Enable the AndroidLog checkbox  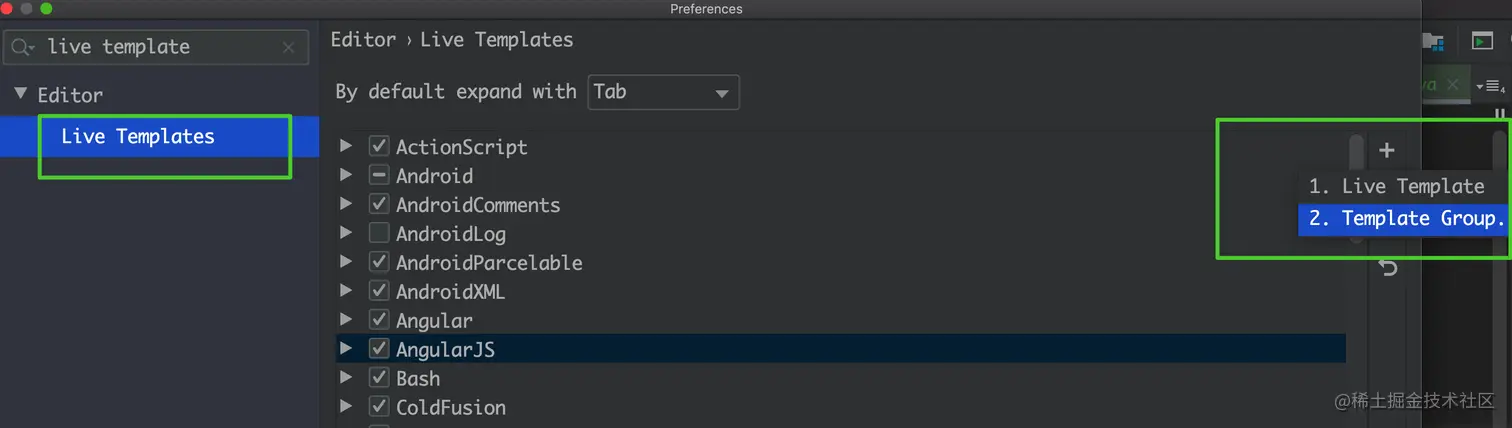tap(379, 233)
